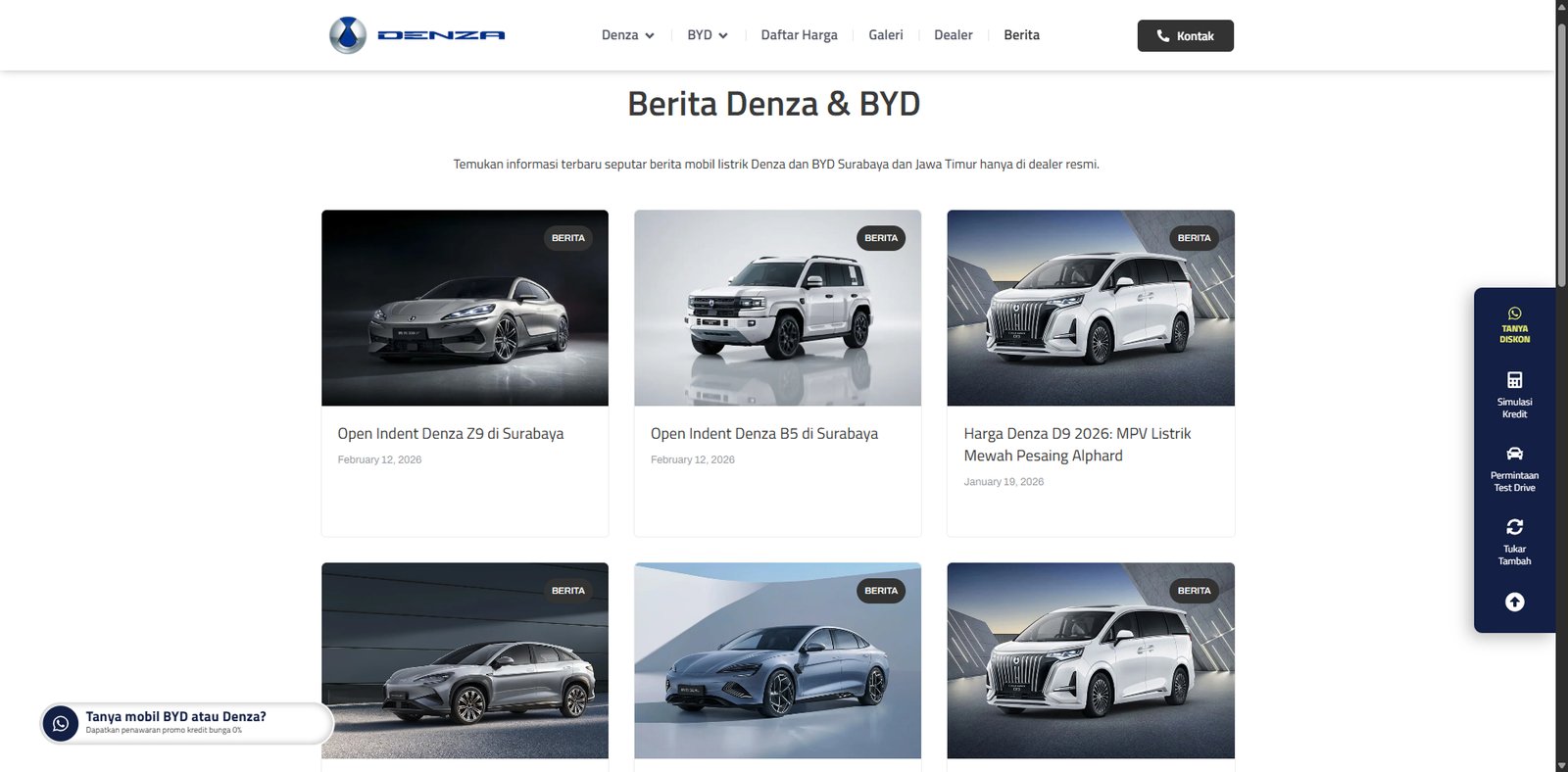Screen dimensions: 1568x772
Task: Open the Daftar Harga menu item
Action: [x=799, y=35]
